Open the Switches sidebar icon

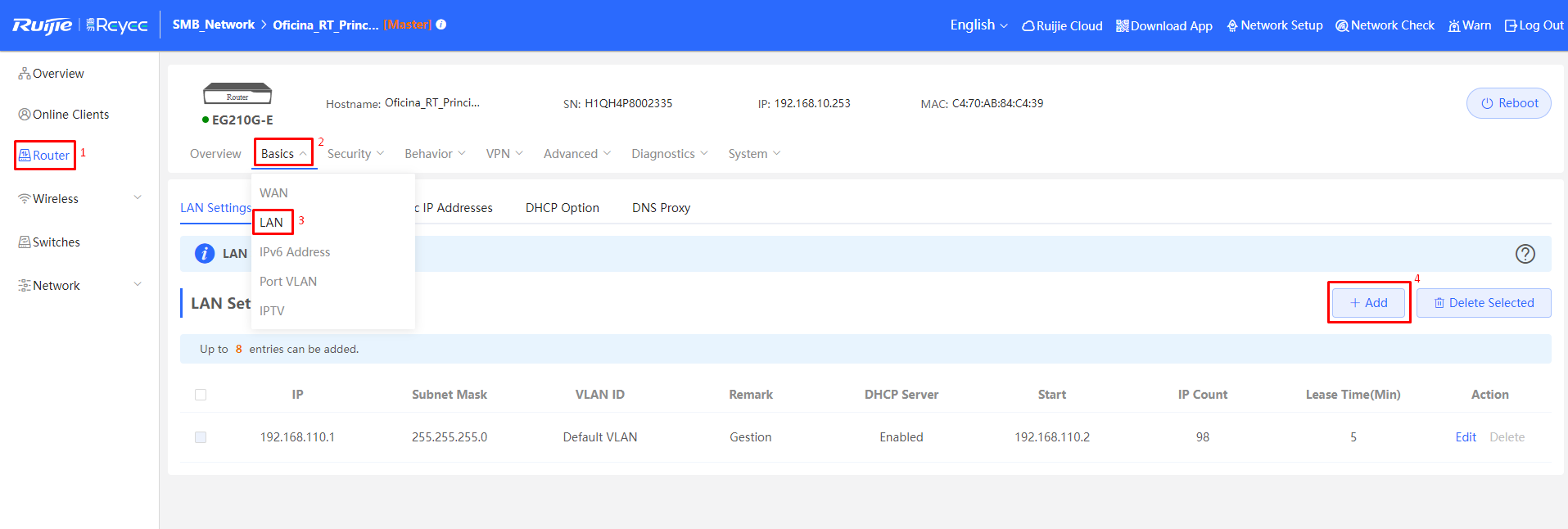[x=25, y=242]
